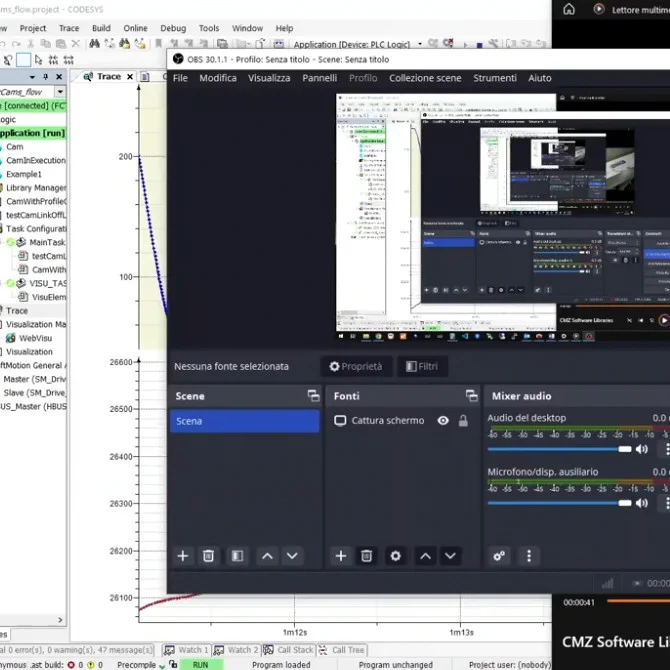Move scene down with arrow in Scene panel
The image size is (670, 670).
coord(292,556)
